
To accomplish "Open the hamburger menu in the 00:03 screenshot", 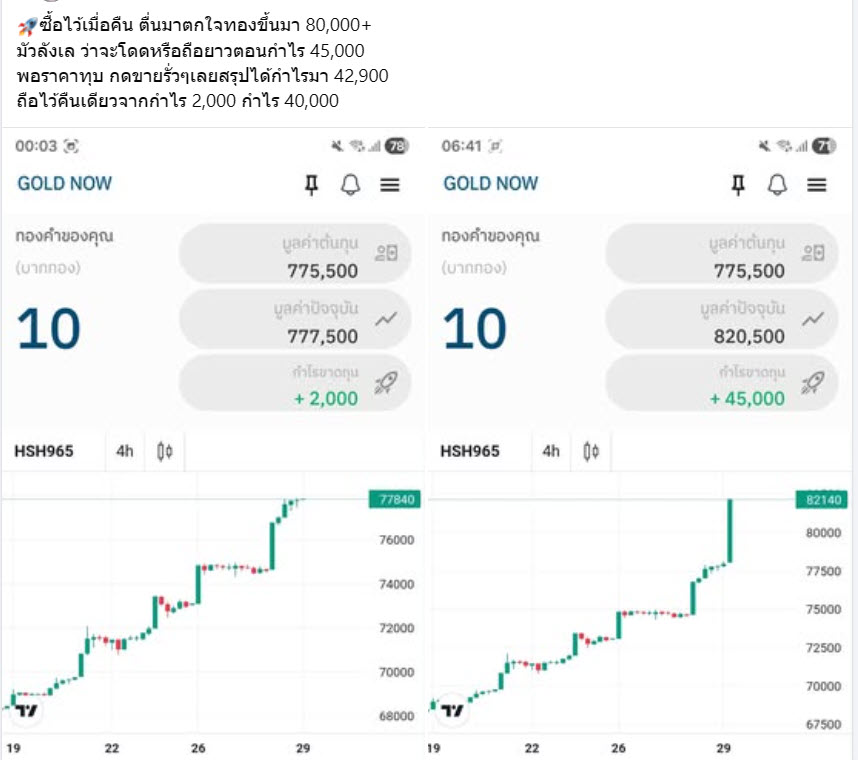I will coord(390,184).
